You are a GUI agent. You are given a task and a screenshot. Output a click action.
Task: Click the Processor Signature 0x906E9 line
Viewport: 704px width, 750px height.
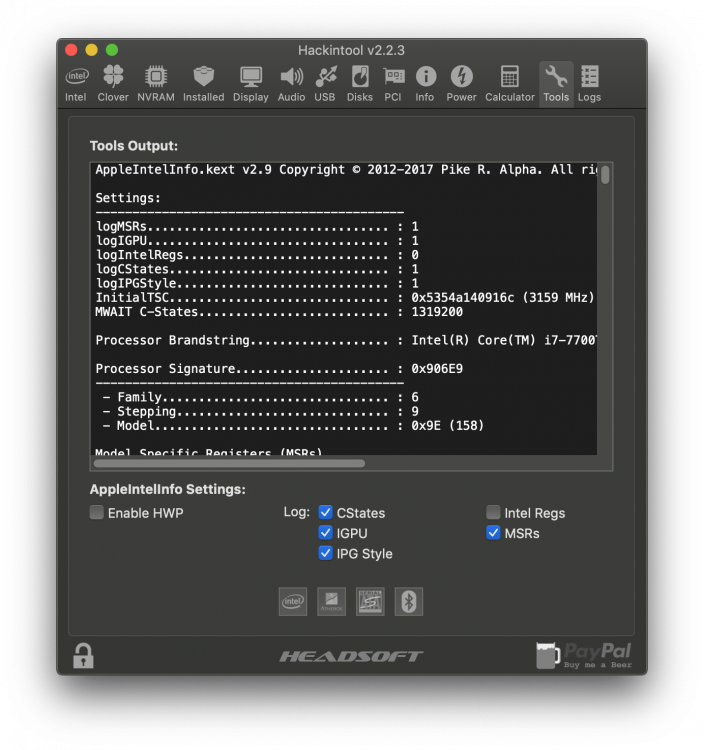(279, 369)
